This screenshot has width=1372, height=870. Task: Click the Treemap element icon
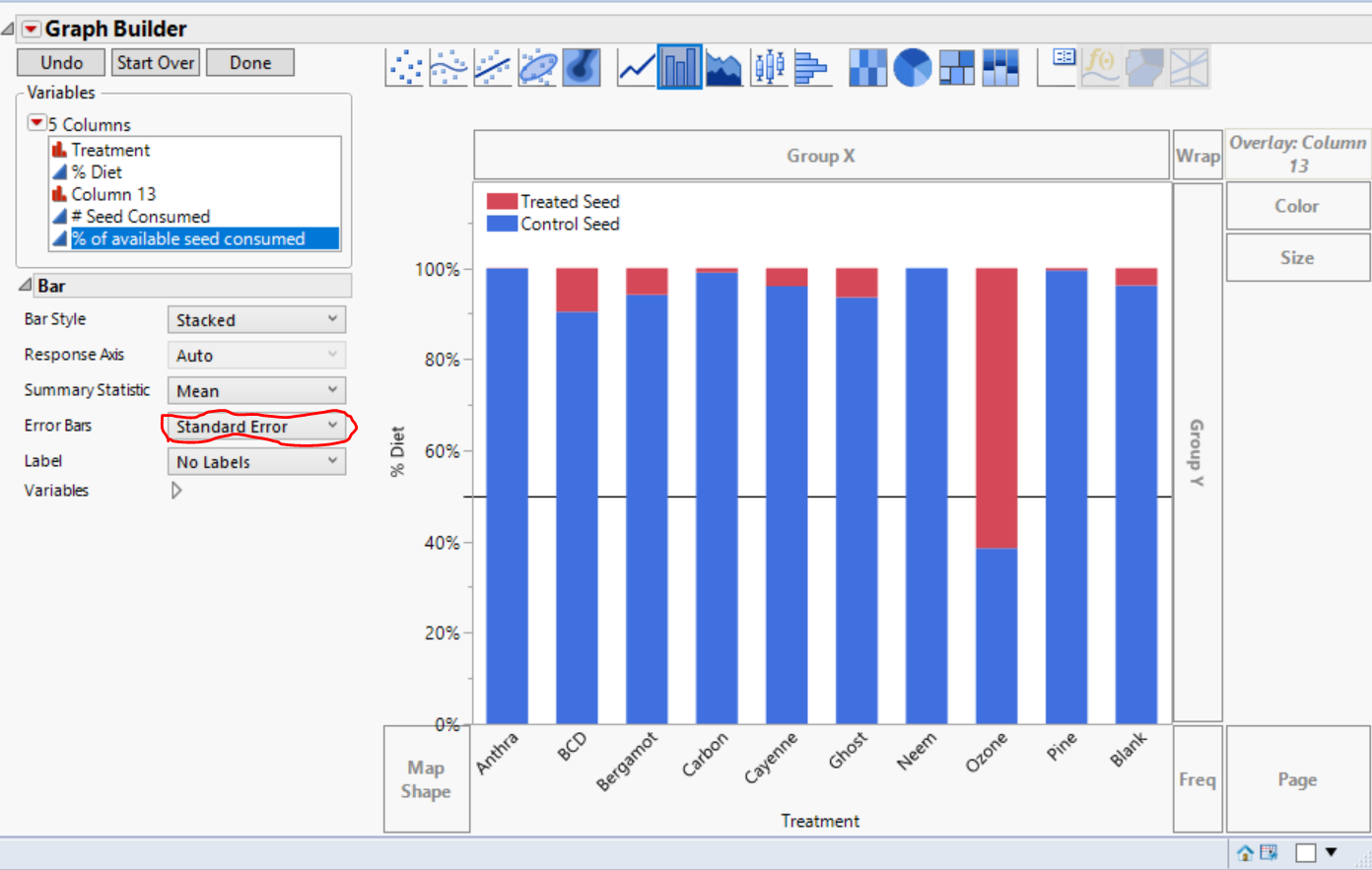pyautogui.click(x=956, y=68)
